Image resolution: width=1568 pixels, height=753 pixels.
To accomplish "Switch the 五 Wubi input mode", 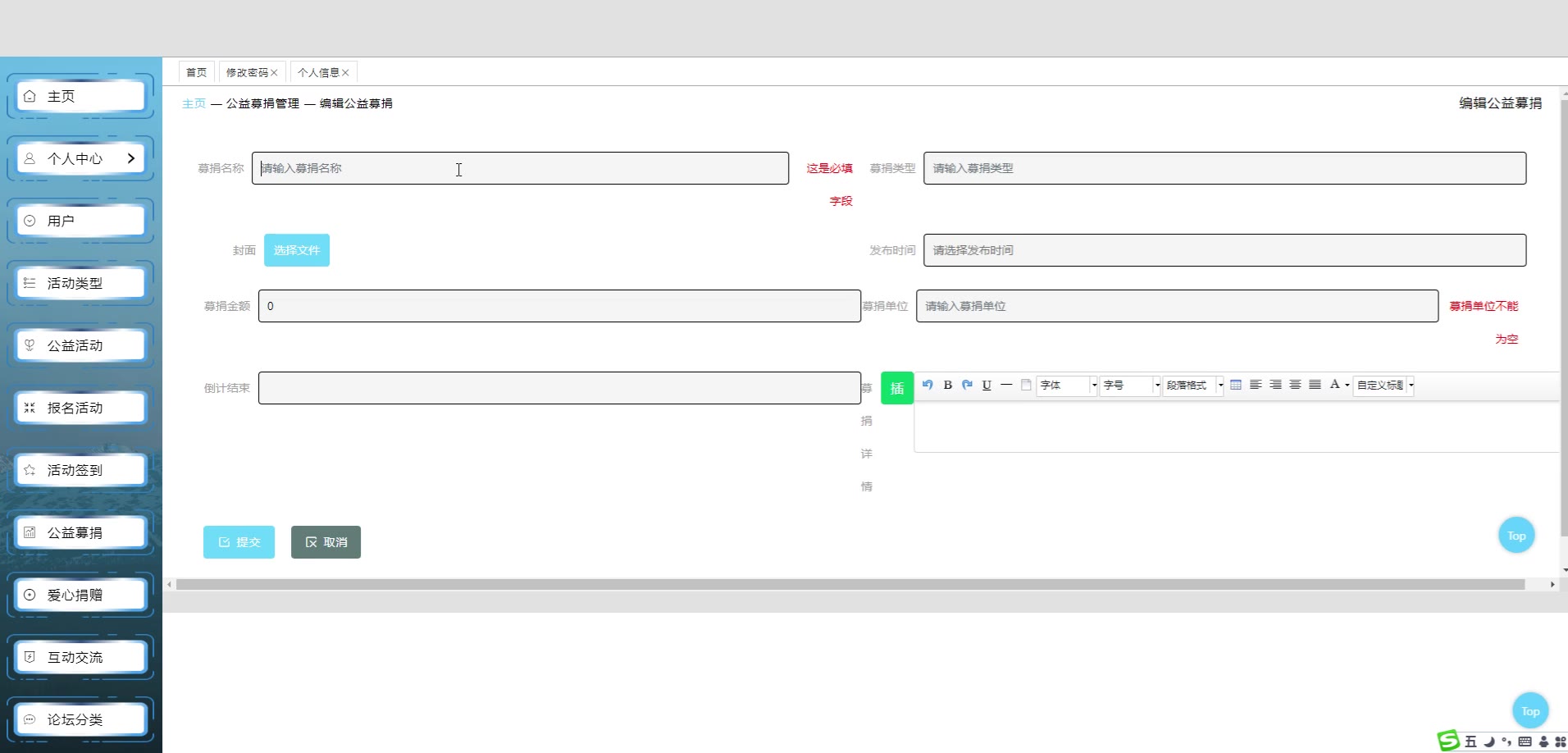I will pyautogui.click(x=1470, y=742).
